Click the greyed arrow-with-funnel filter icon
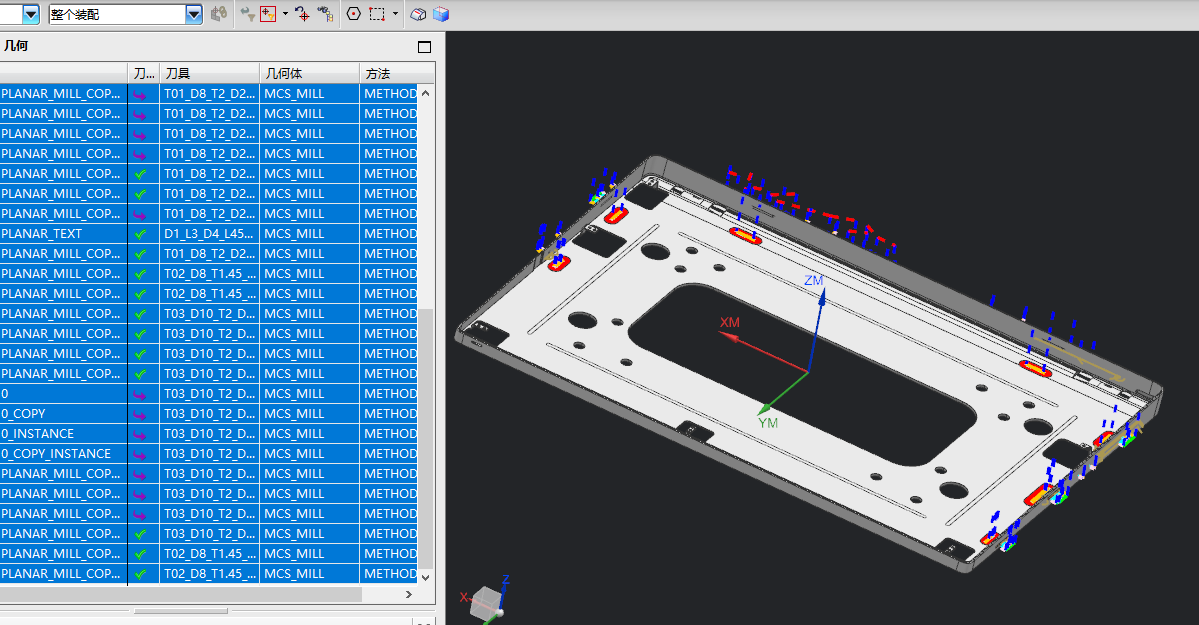 pyautogui.click(x=248, y=14)
